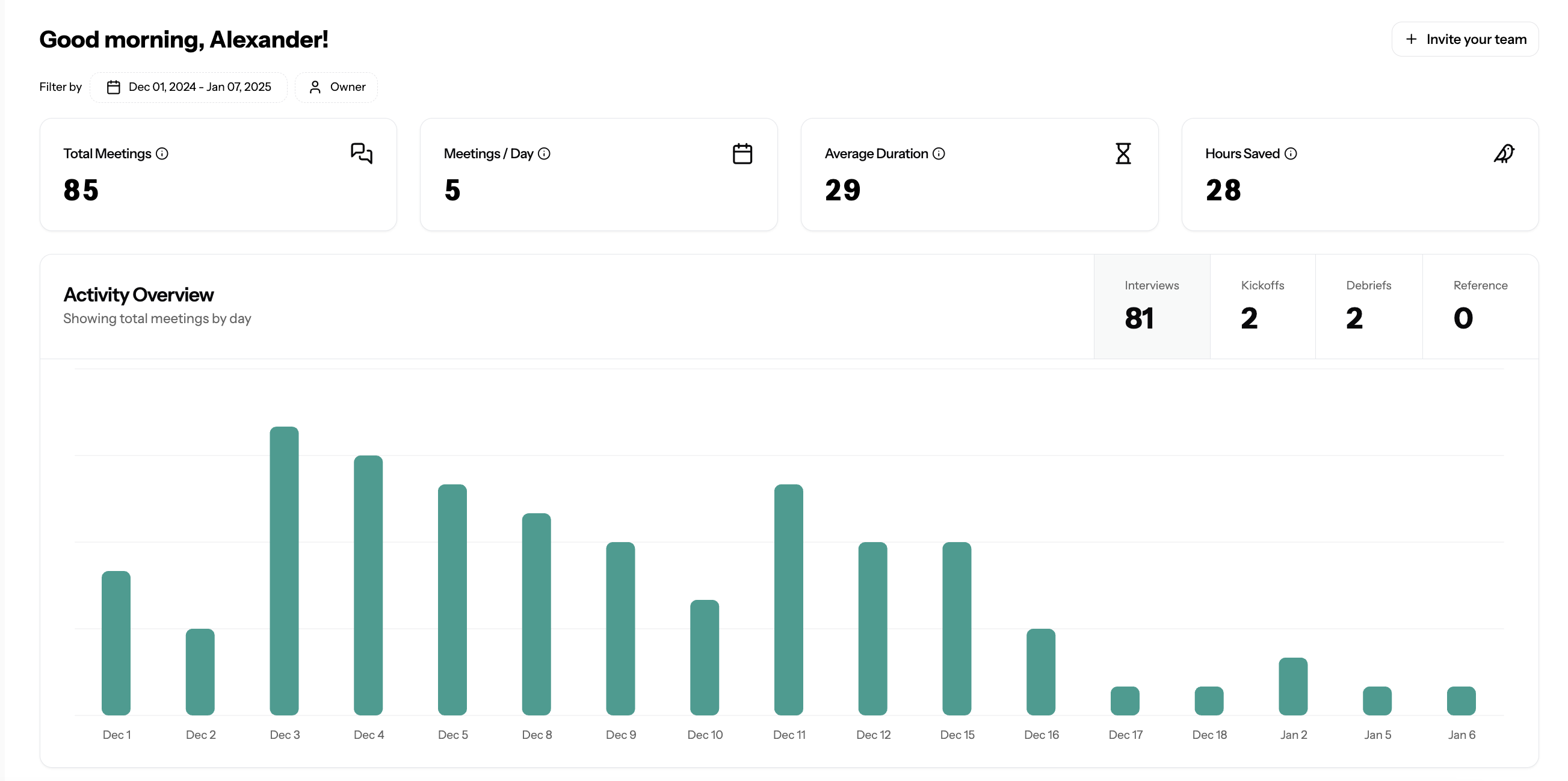Open the date range filter dropdown
This screenshot has height=781, width=1568.
189,87
